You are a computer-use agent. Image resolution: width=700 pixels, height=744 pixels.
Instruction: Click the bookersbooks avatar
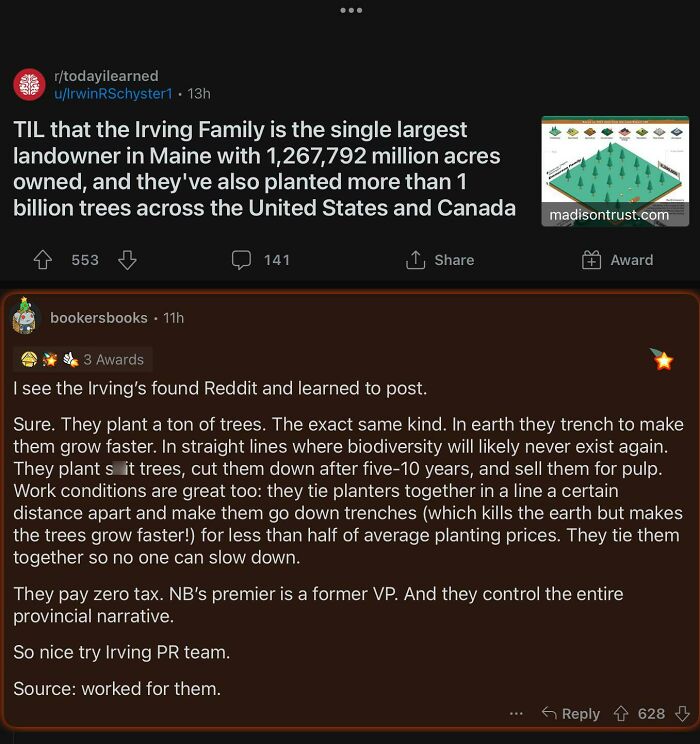coord(26,318)
